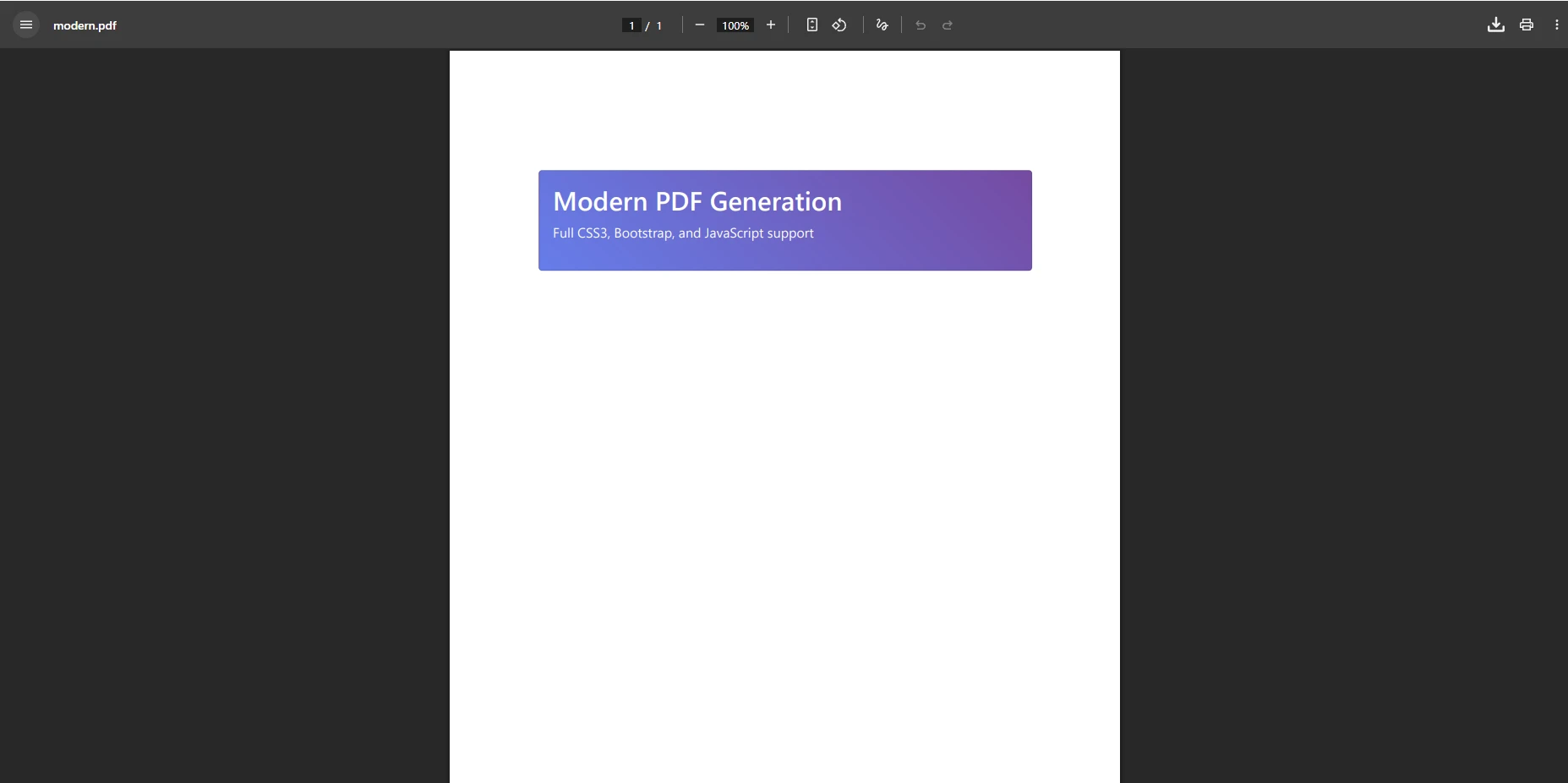Screen dimensions: 1568x783
Task: Rotate the page counterclockwise
Action: click(839, 25)
